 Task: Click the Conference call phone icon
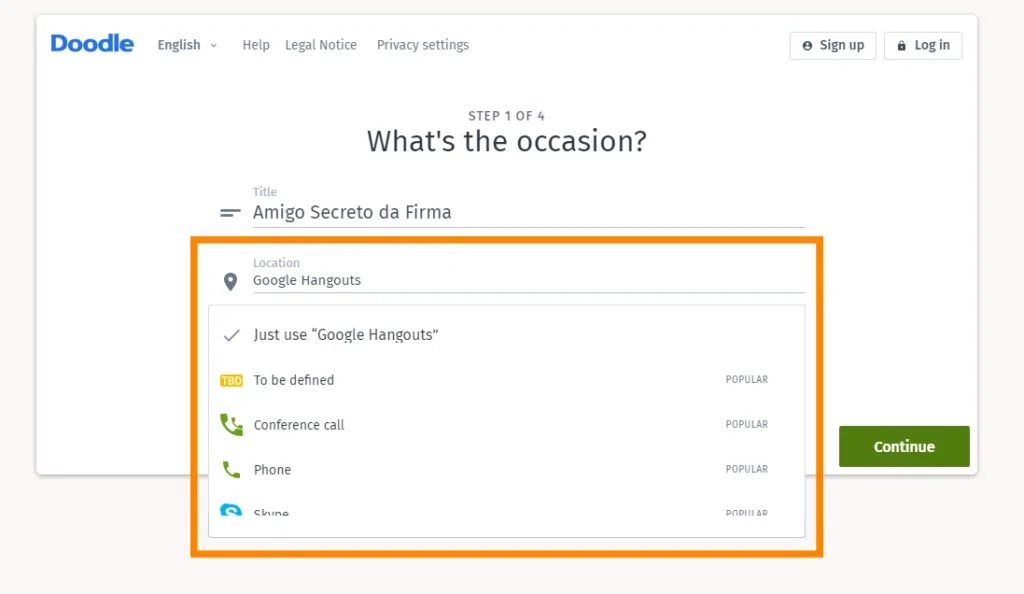pos(231,425)
